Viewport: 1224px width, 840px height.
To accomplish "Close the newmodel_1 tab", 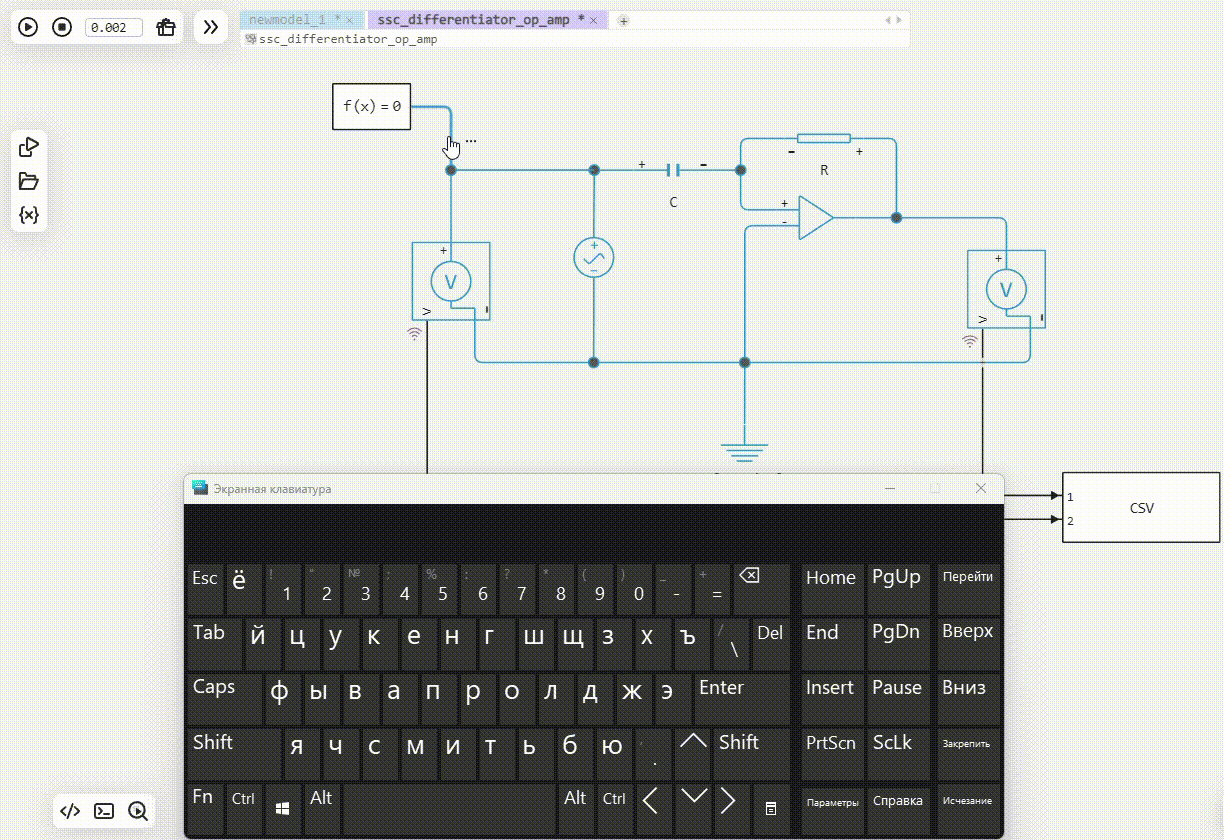I will click(350, 20).
